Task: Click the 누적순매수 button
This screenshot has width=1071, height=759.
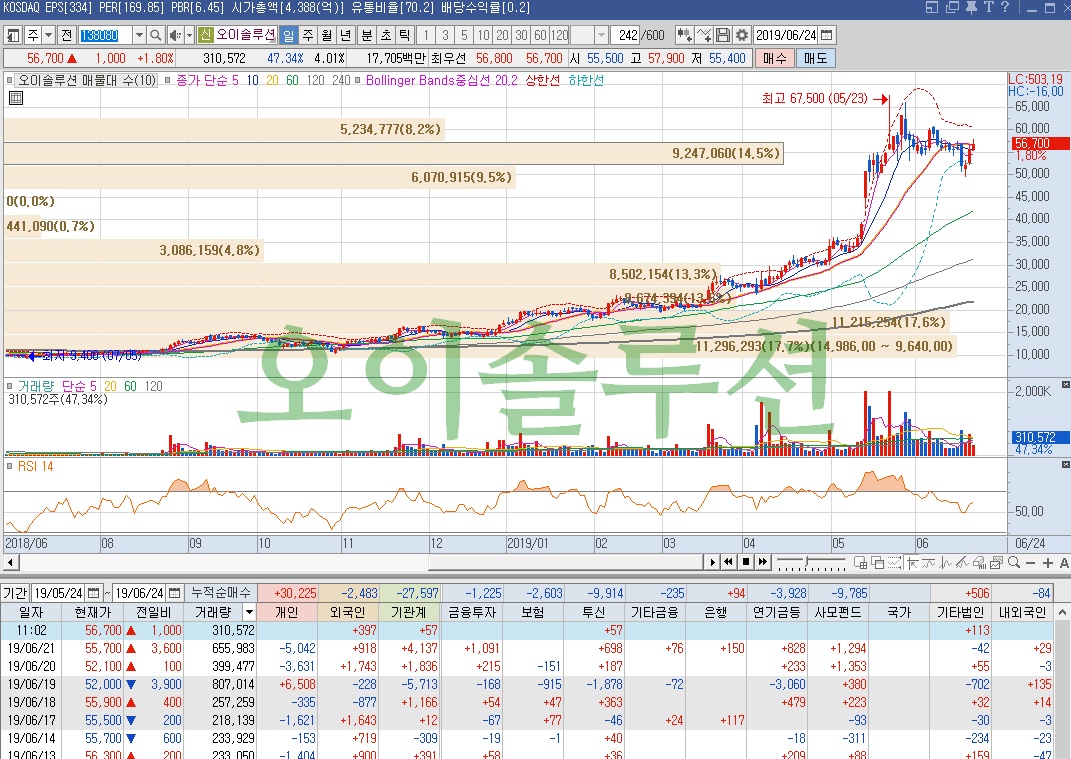Action: click(221, 592)
